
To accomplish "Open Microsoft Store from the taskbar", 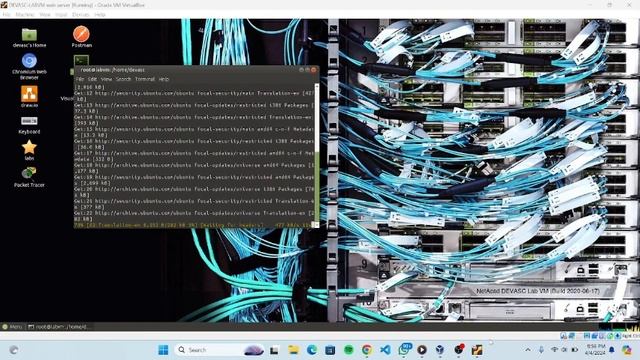I will [x=330, y=350].
